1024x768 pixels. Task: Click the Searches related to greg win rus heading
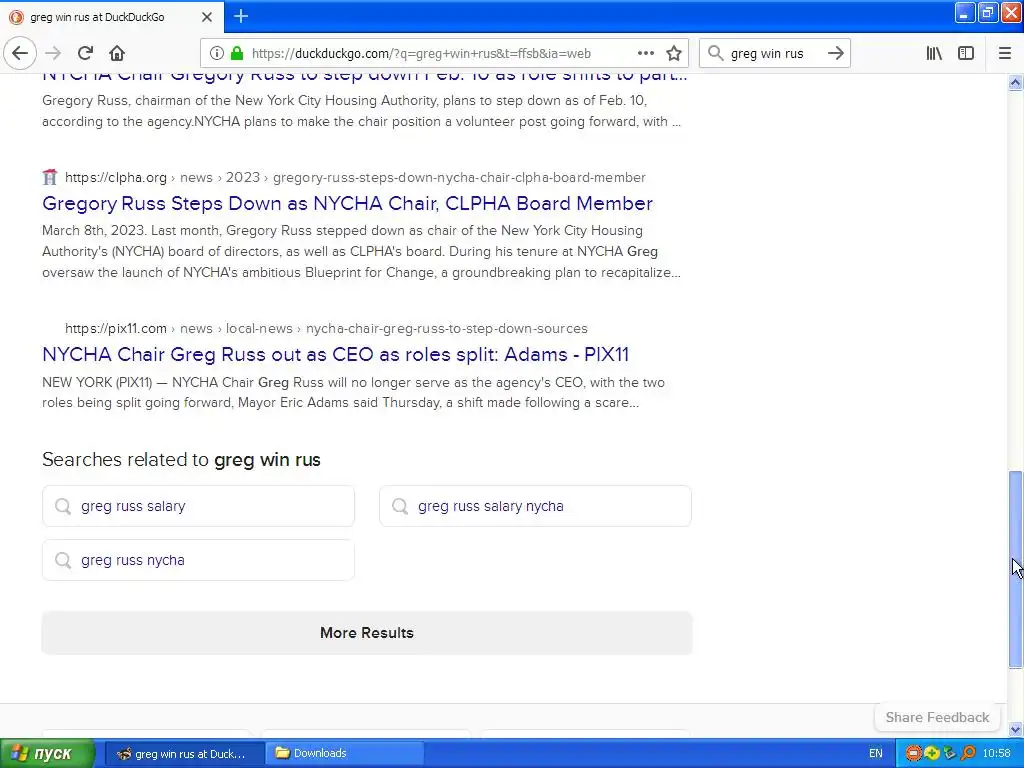[x=181, y=460]
